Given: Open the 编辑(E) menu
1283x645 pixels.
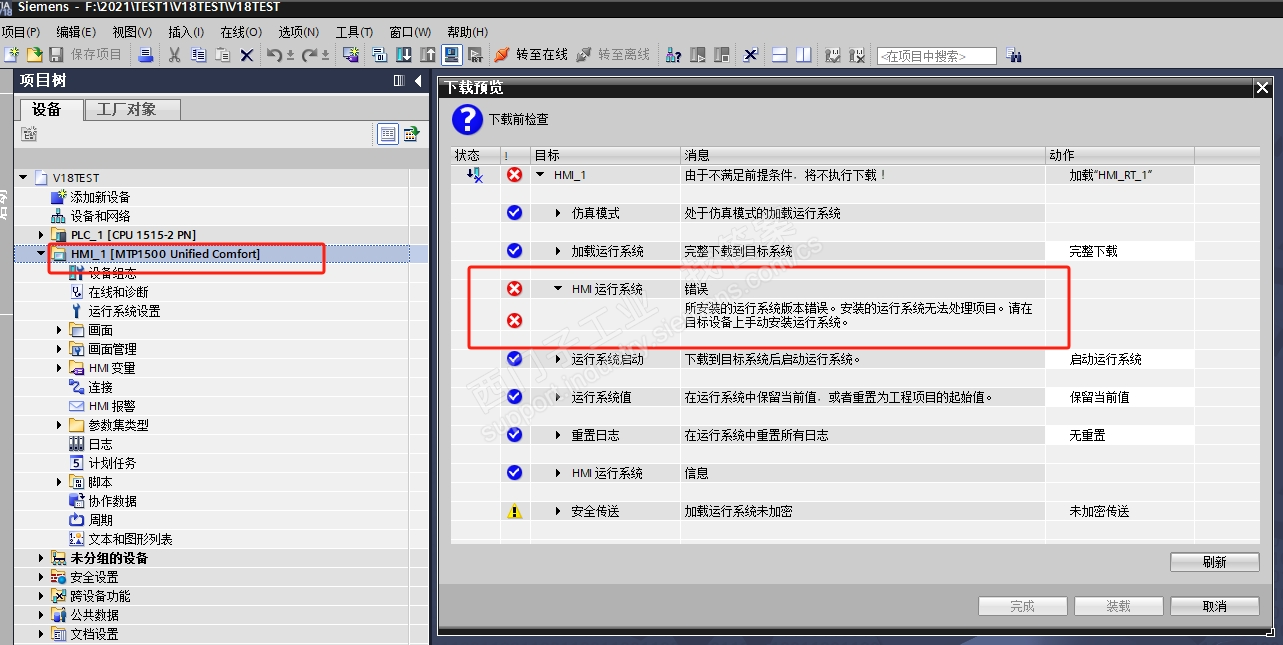Looking at the screenshot, I should 77,32.
